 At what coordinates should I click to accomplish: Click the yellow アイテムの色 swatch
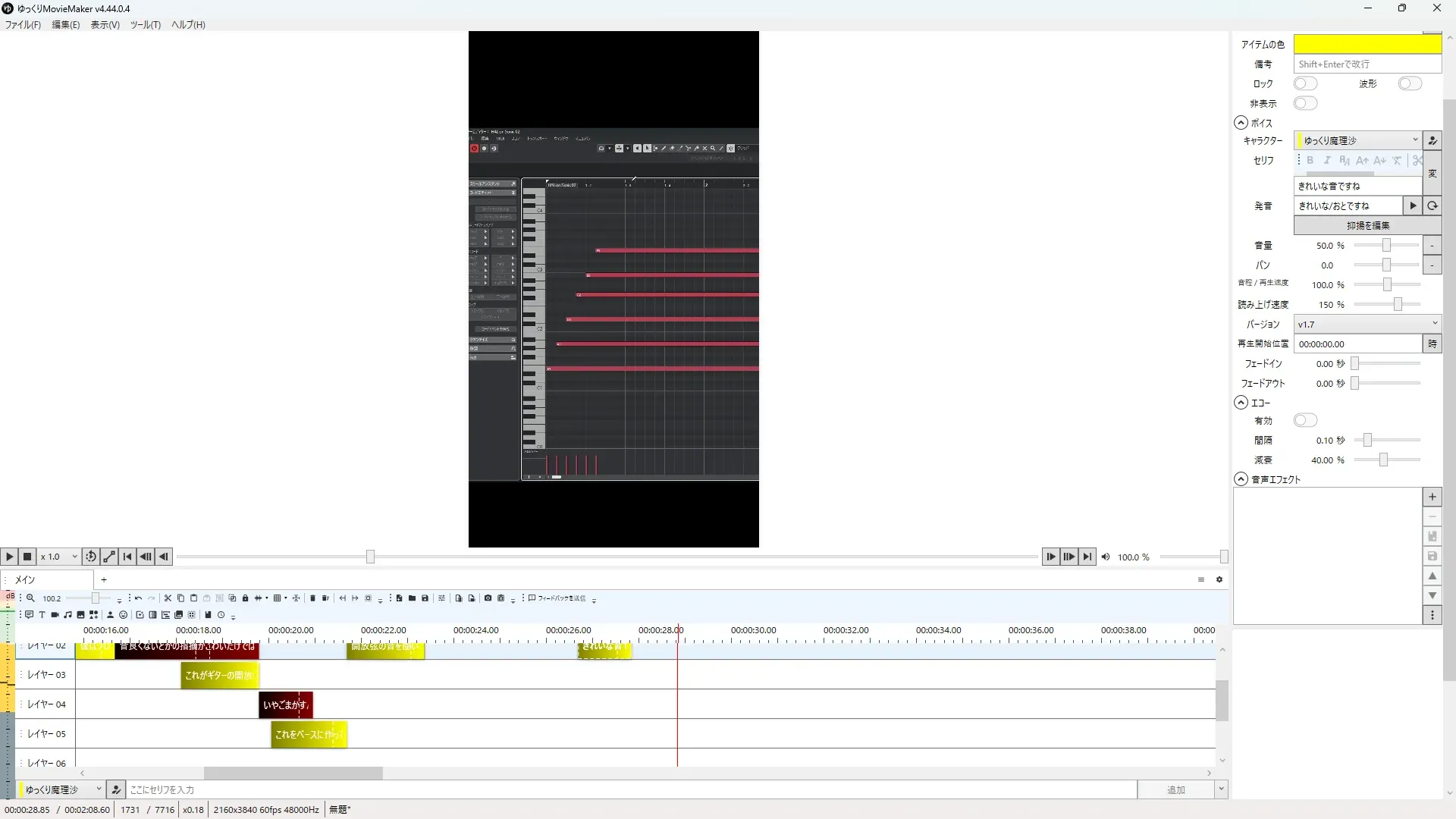[1367, 44]
